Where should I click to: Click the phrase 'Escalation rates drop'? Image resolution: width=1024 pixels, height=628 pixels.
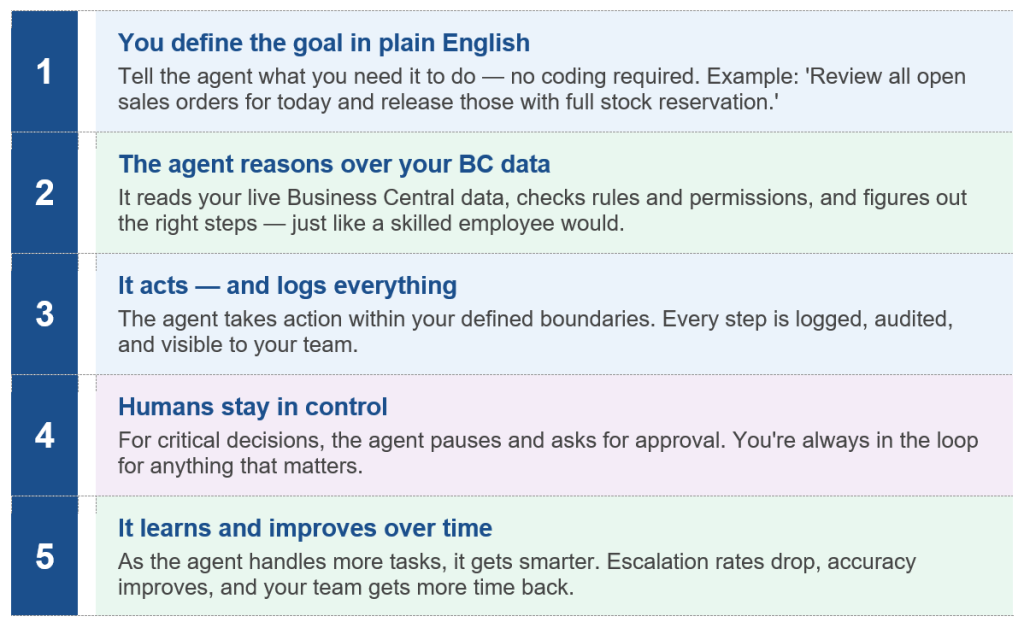click(x=682, y=562)
